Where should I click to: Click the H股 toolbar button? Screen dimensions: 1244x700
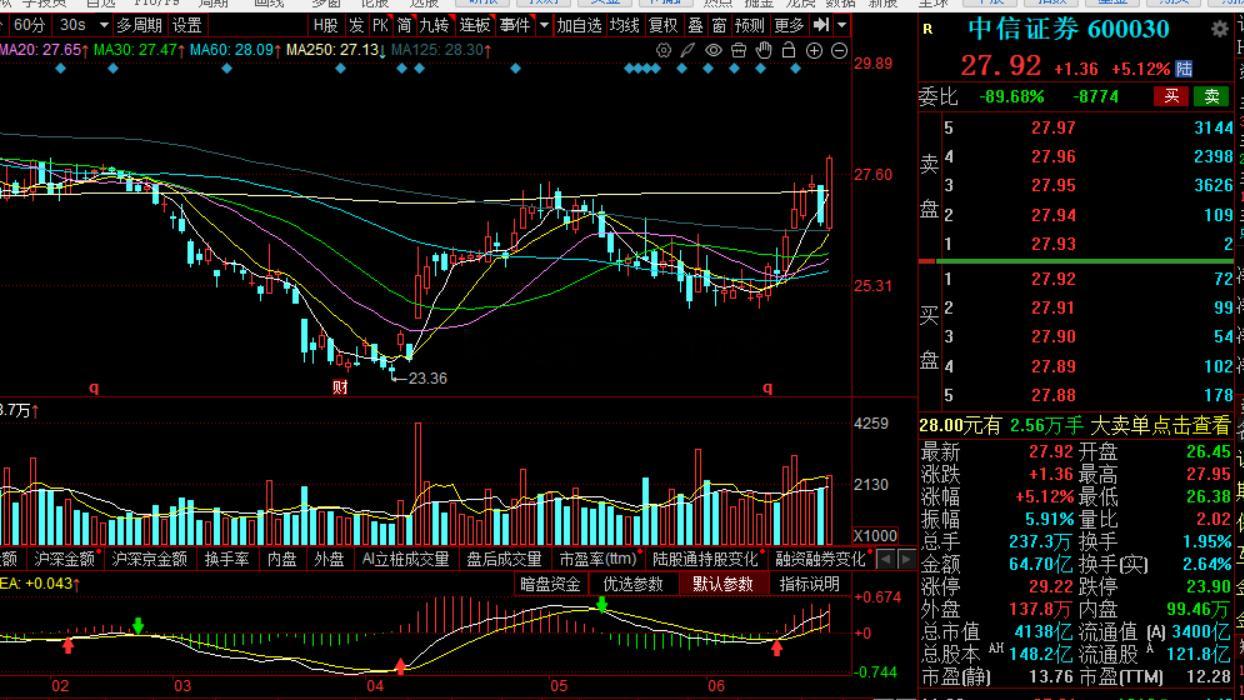[325, 25]
